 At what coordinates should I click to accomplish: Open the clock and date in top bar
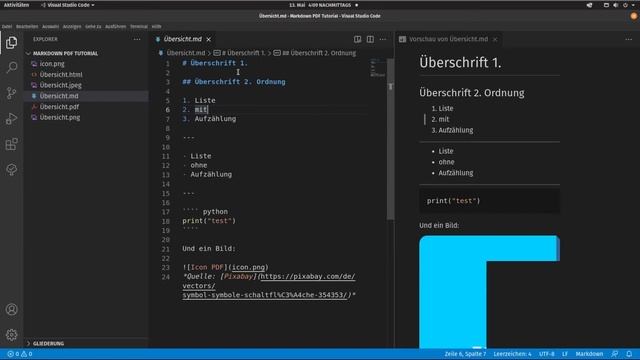(x=320, y=5)
